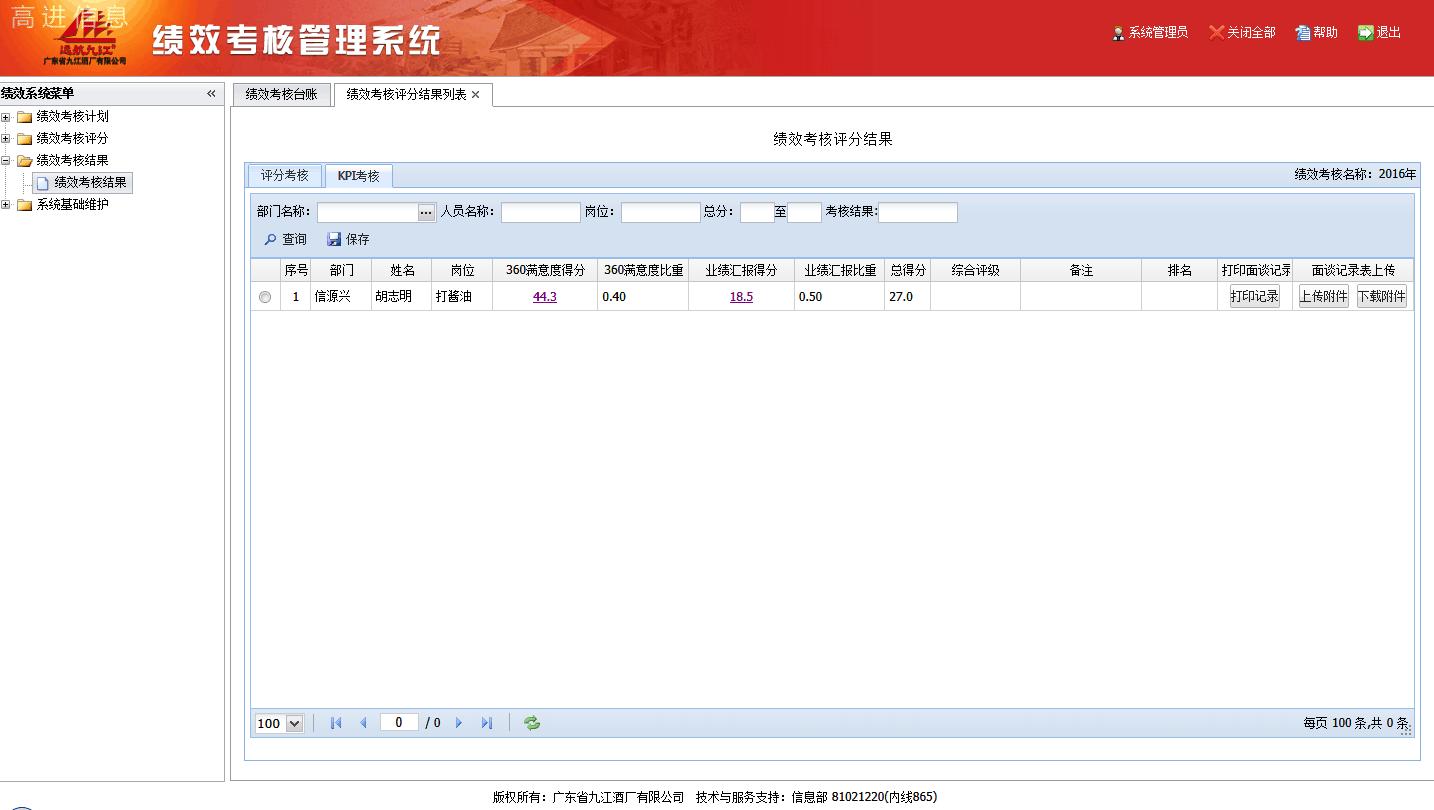This screenshot has width=1434, height=810.
Task: Close the 绩效考核评分结果列表 tab
Action: tap(476, 95)
